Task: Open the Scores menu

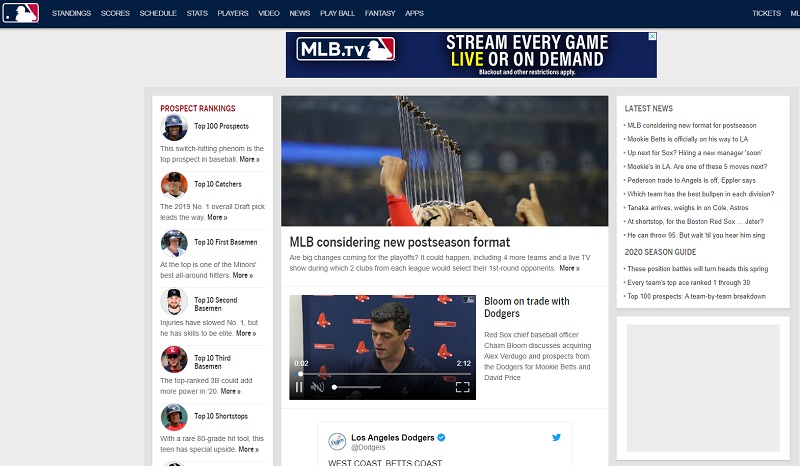Action: 115,13
